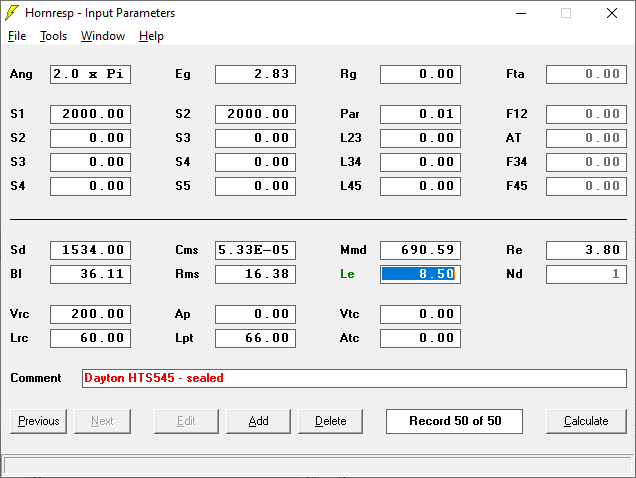The width and height of the screenshot is (636, 478).
Task: Click the S5 input field
Action: tap(256, 186)
